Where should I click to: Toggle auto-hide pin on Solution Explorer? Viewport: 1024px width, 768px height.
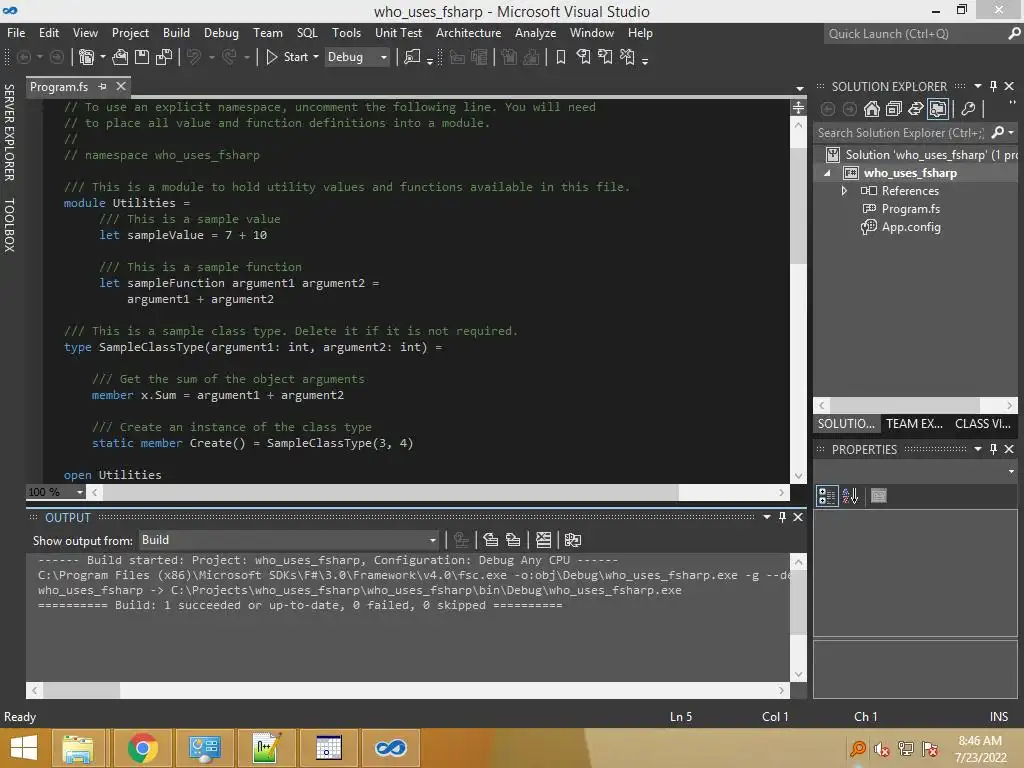(993, 86)
